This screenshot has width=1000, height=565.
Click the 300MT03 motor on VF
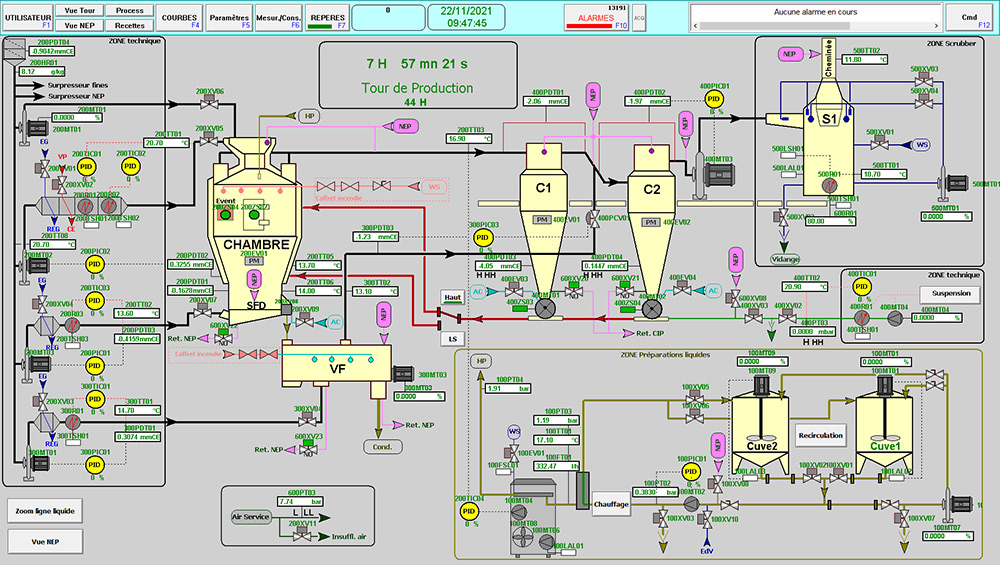[x=403, y=374]
